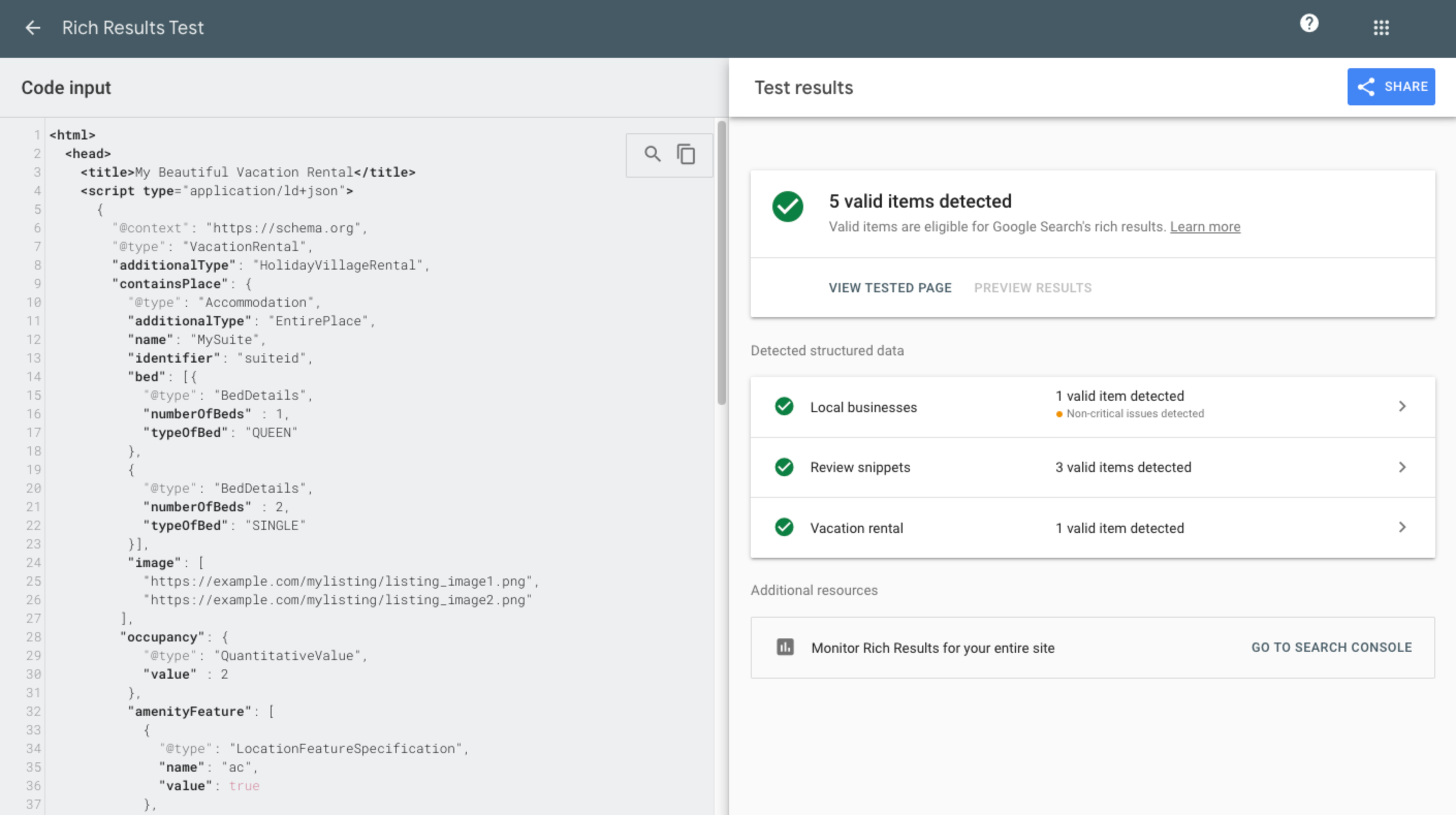Click the copy icon in code panel
This screenshot has width=1456, height=815.
686,154
